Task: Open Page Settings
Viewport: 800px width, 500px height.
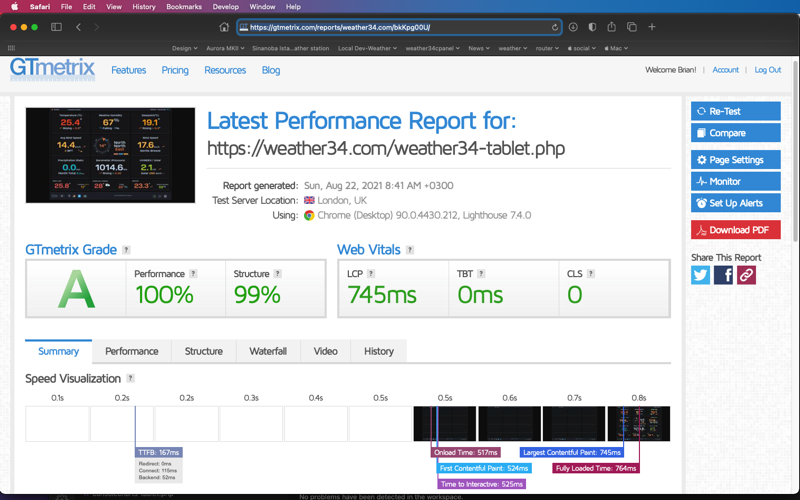Action: (x=736, y=160)
